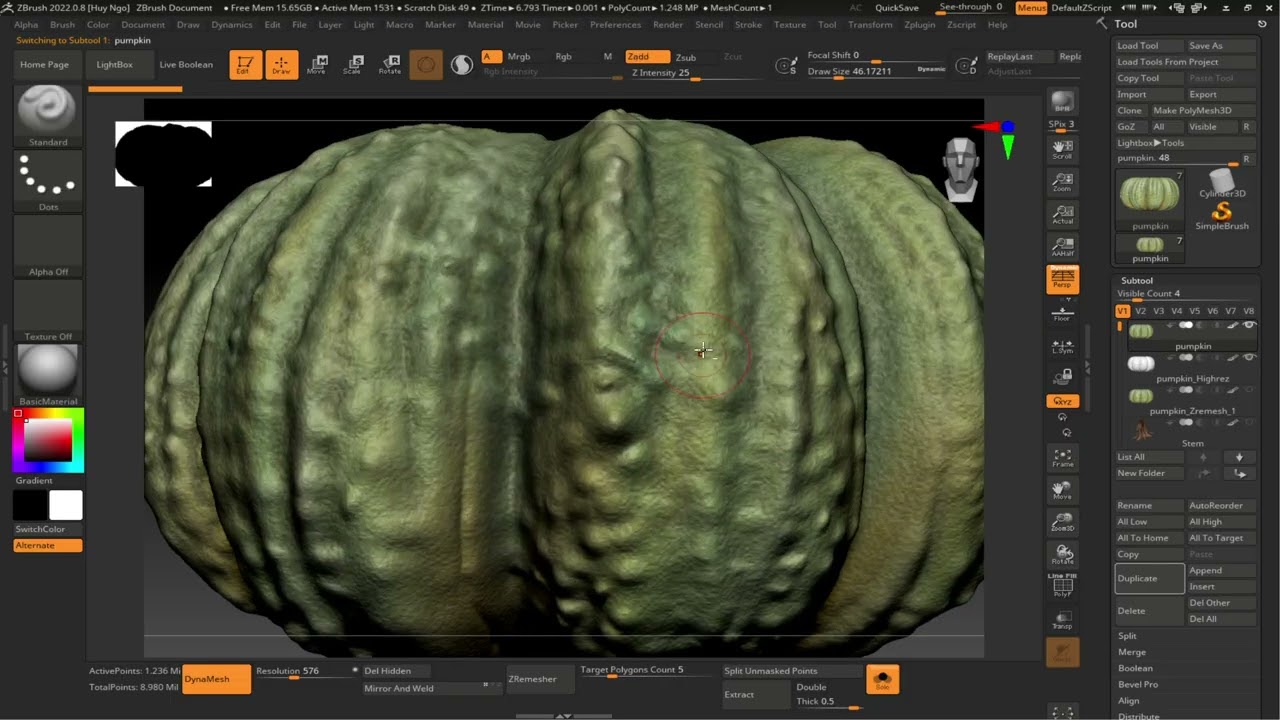The height and width of the screenshot is (720, 1280).
Task: Click the BPR render icon
Action: 1062,103
